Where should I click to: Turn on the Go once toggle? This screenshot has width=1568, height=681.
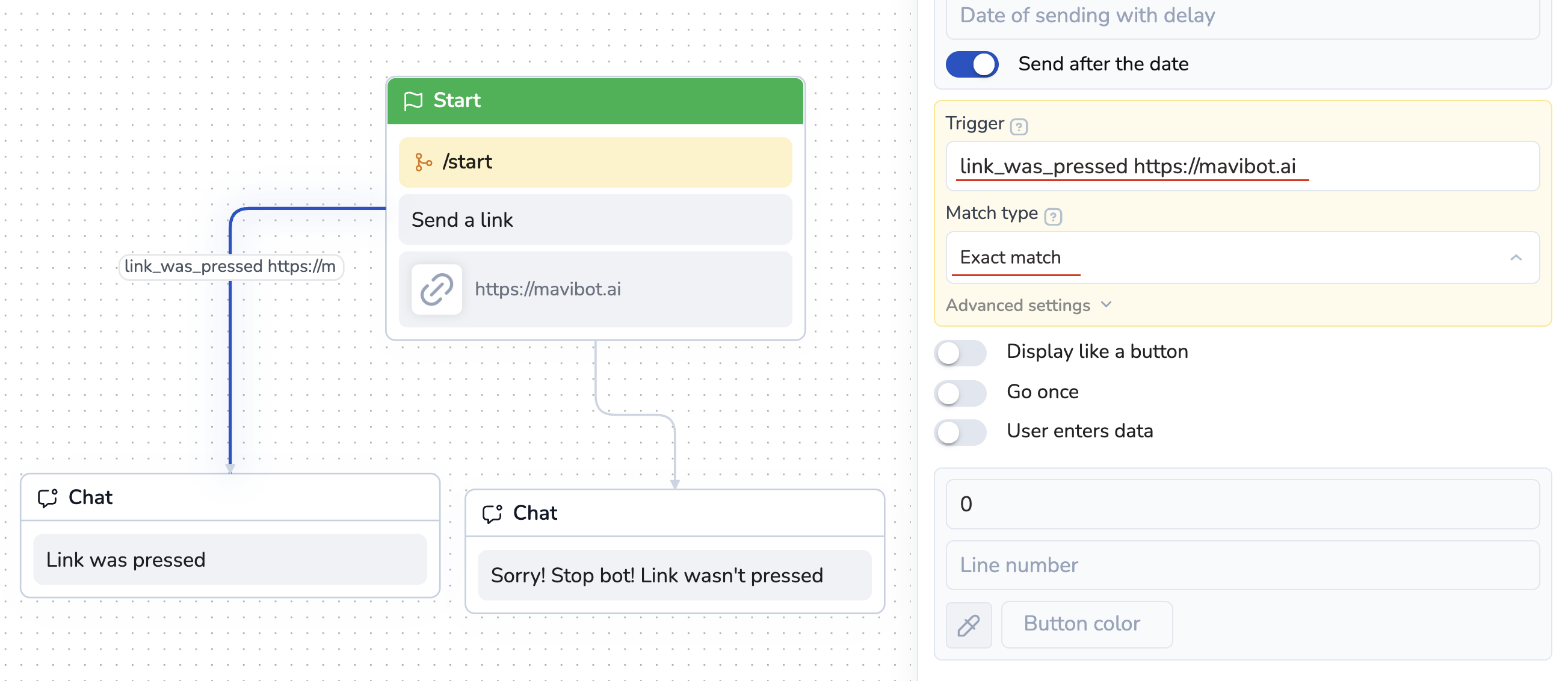coord(960,392)
